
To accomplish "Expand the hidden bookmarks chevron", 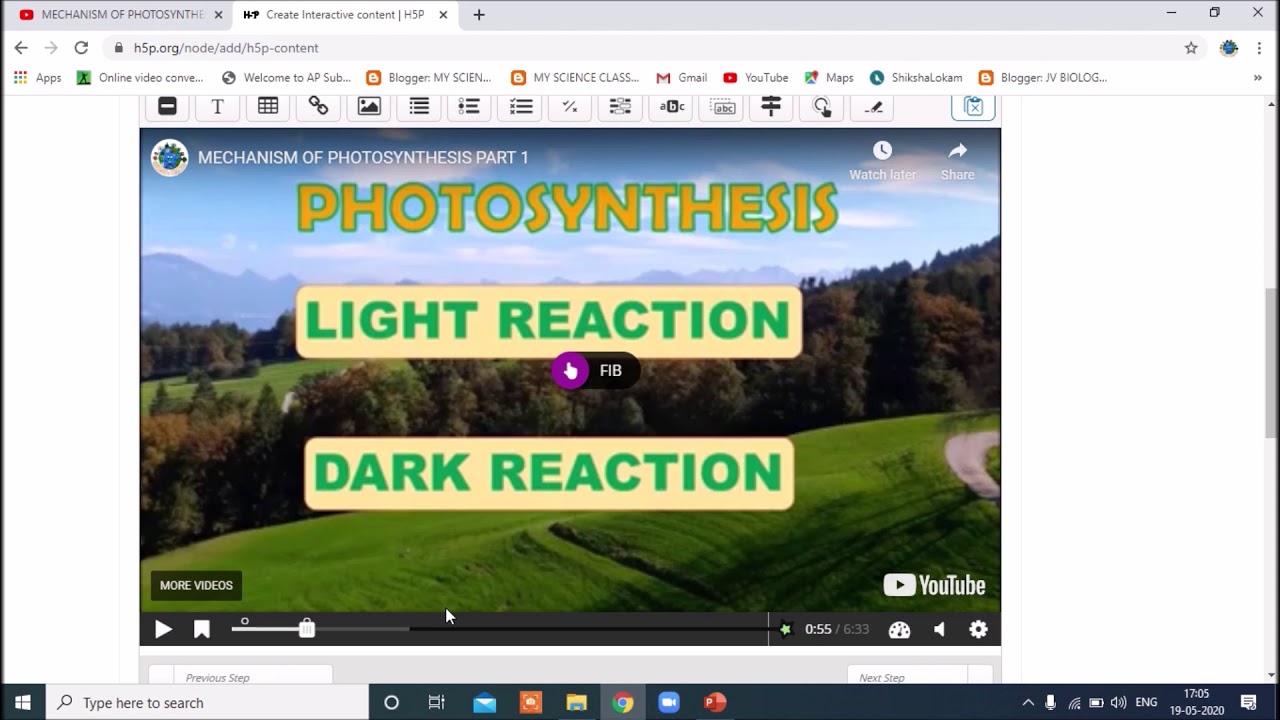I will 1258,77.
